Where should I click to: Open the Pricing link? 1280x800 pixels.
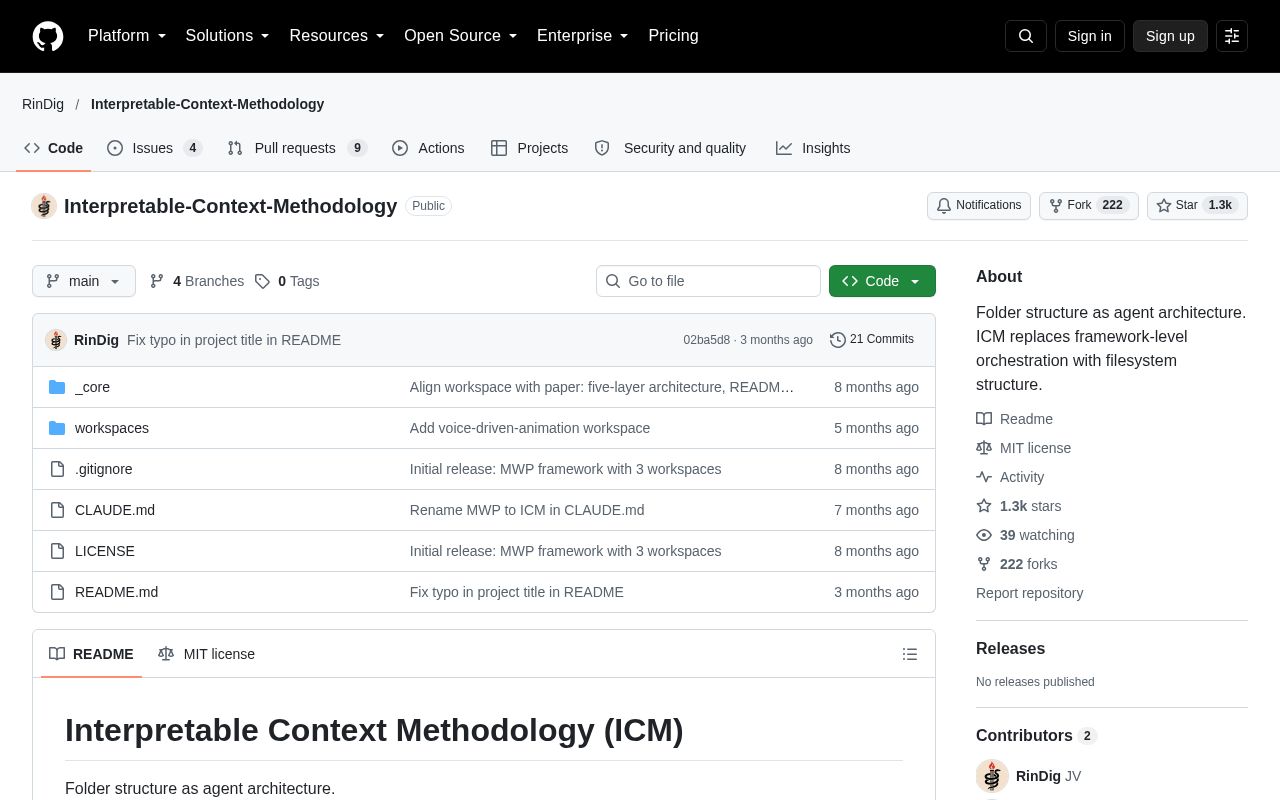[x=673, y=36]
